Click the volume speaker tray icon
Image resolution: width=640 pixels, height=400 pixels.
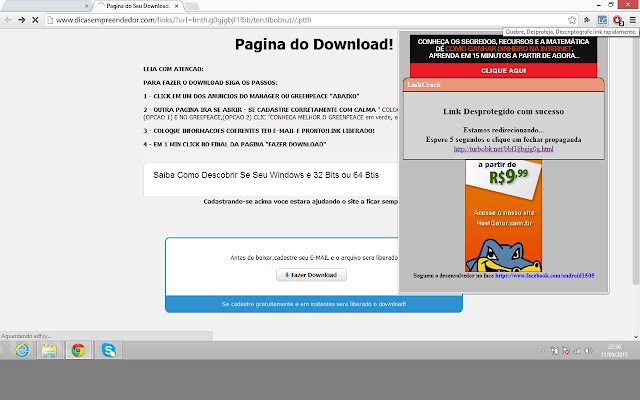(588, 351)
